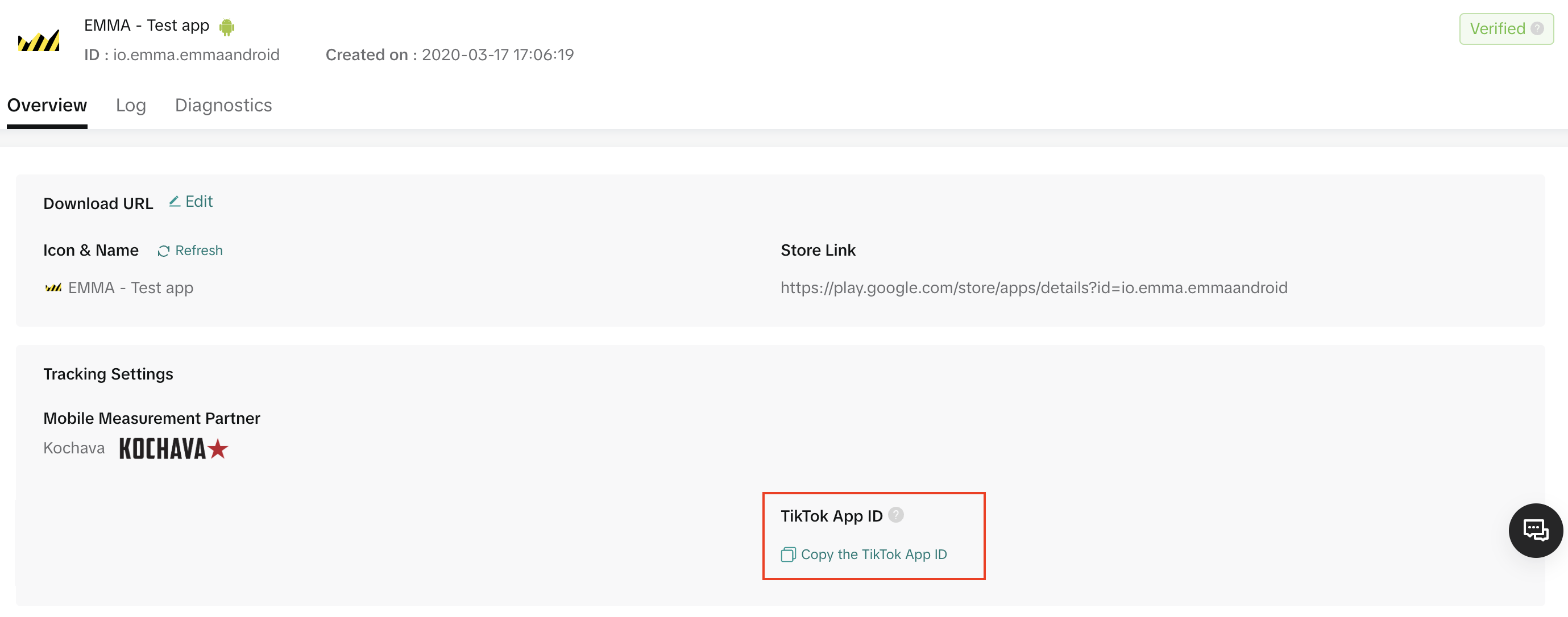Click the circular Refresh arrows icon
The width and height of the screenshot is (1568, 617).
coord(163,251)
